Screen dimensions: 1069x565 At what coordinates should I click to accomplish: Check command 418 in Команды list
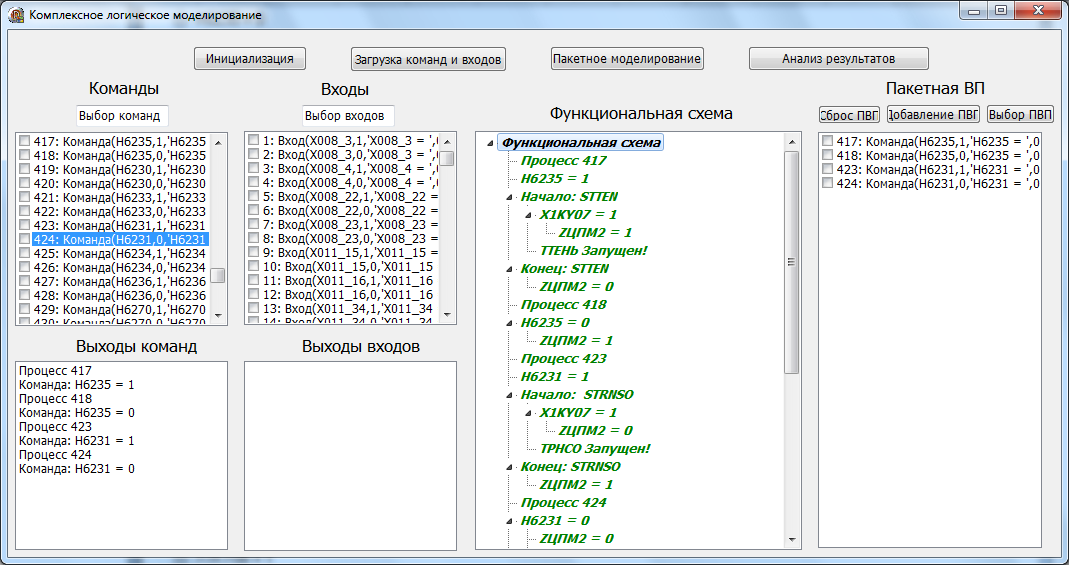tap(25, 155)
